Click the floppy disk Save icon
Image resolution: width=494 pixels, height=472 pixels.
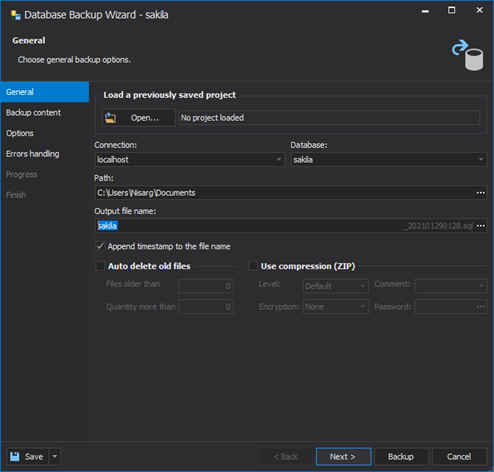15,456
